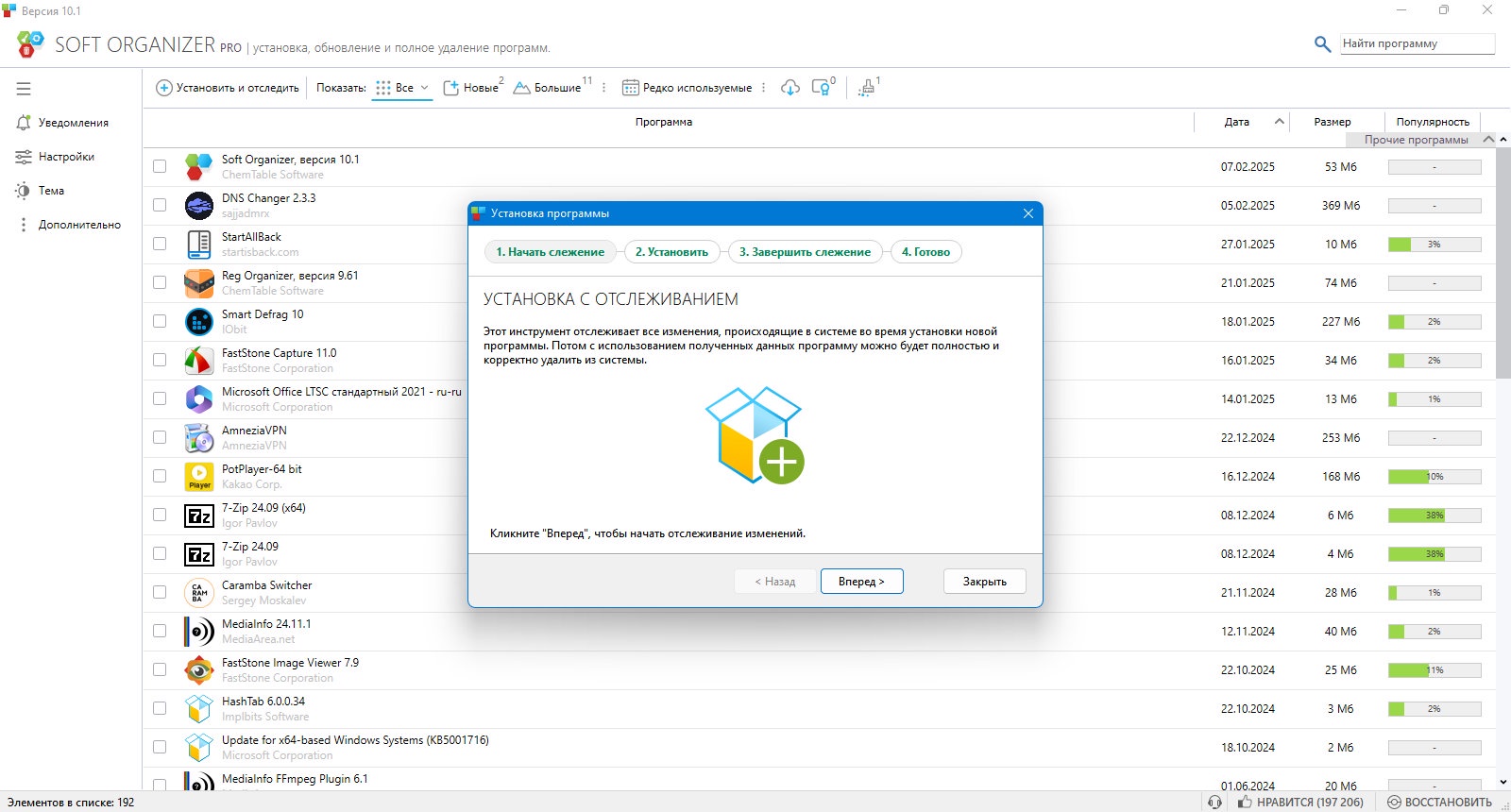Viewport: 1511px width, 812px height.
Task: Switch to the 2. Установить step tab
Action: [671, 252]
